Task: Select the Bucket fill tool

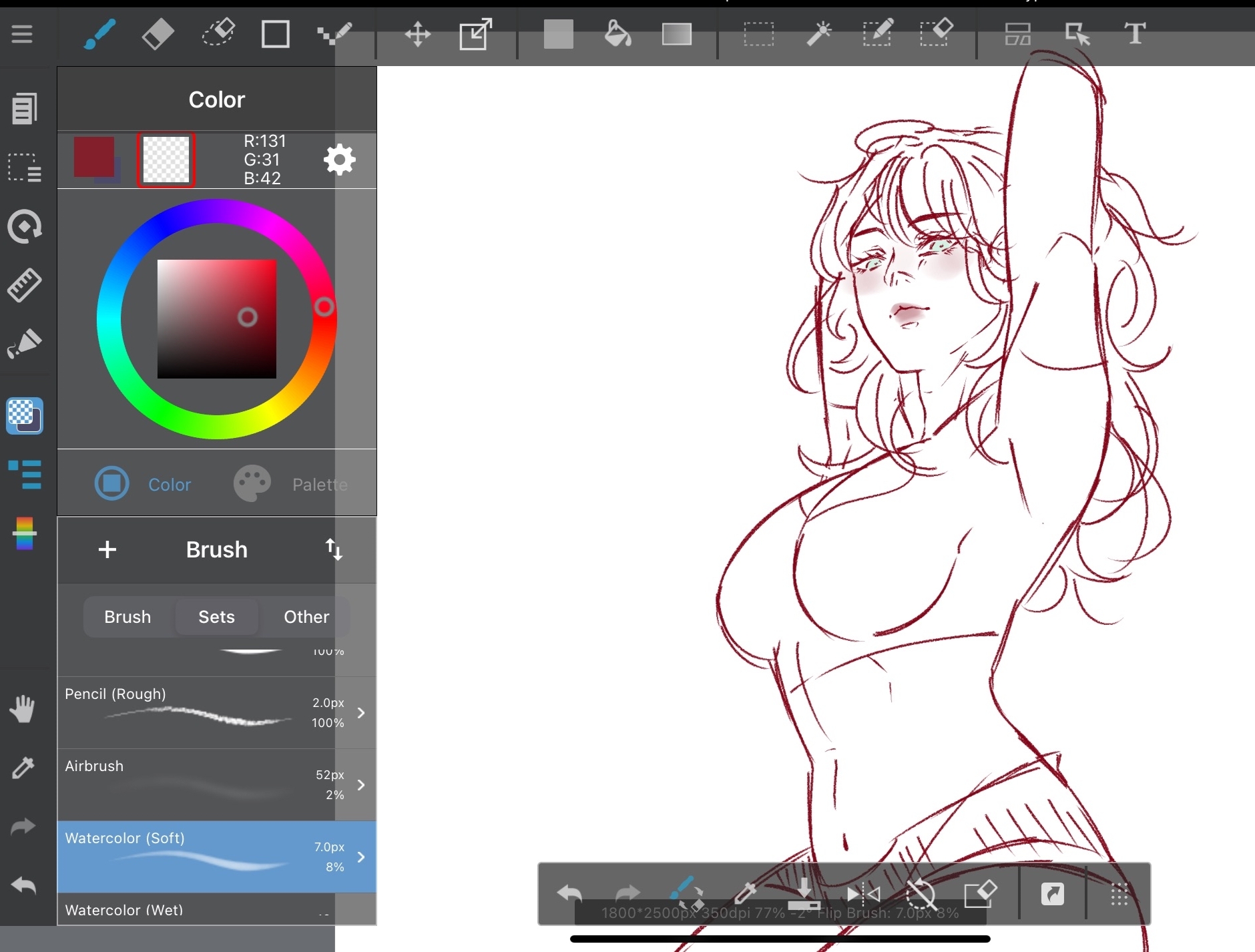Action: (617, 33)
